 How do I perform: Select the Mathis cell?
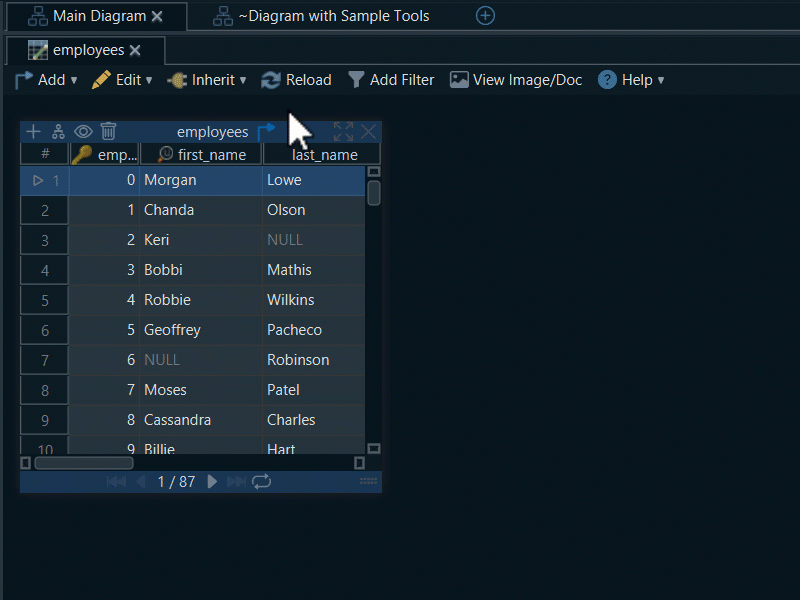pyautogui.click(x=314, y=270)
